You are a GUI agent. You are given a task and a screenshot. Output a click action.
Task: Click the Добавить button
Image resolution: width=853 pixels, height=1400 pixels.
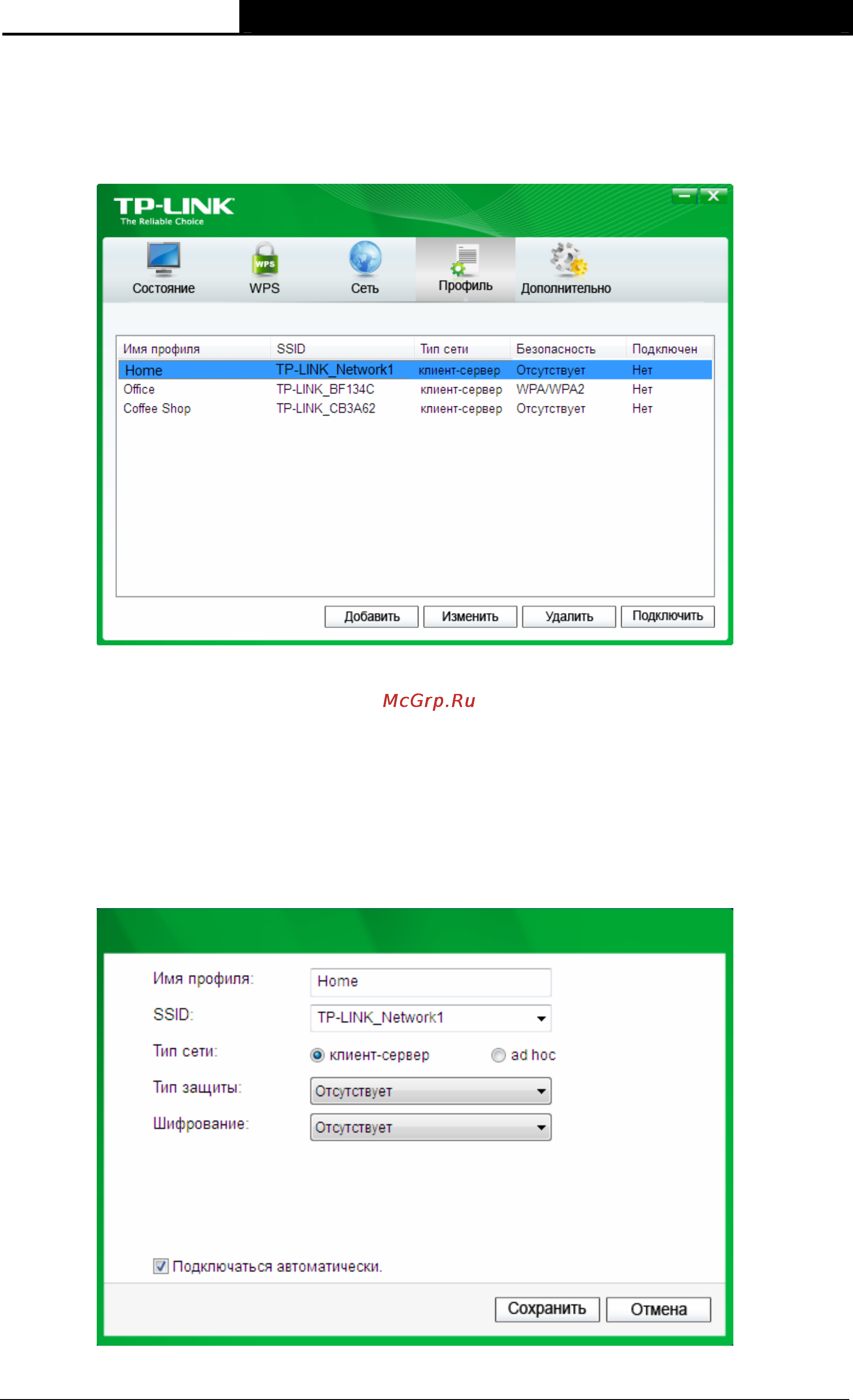pos(372,616)
